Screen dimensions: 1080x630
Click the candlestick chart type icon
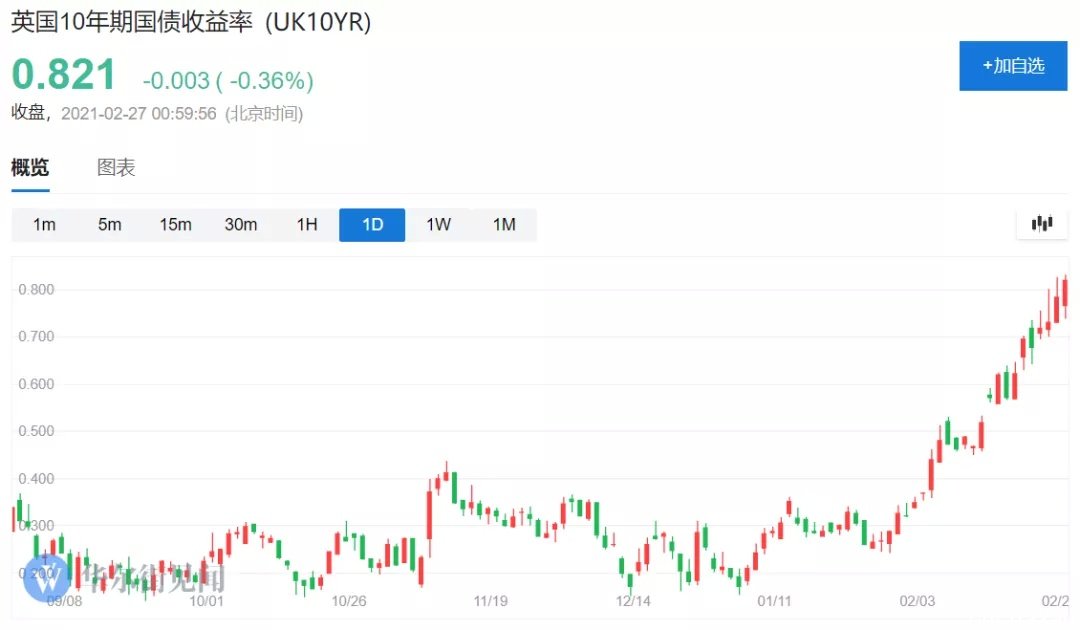(1042, 224)
